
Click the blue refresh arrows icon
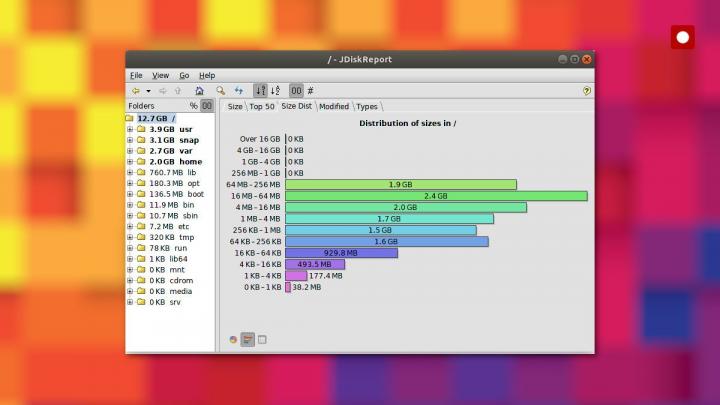tap(239, 90)
